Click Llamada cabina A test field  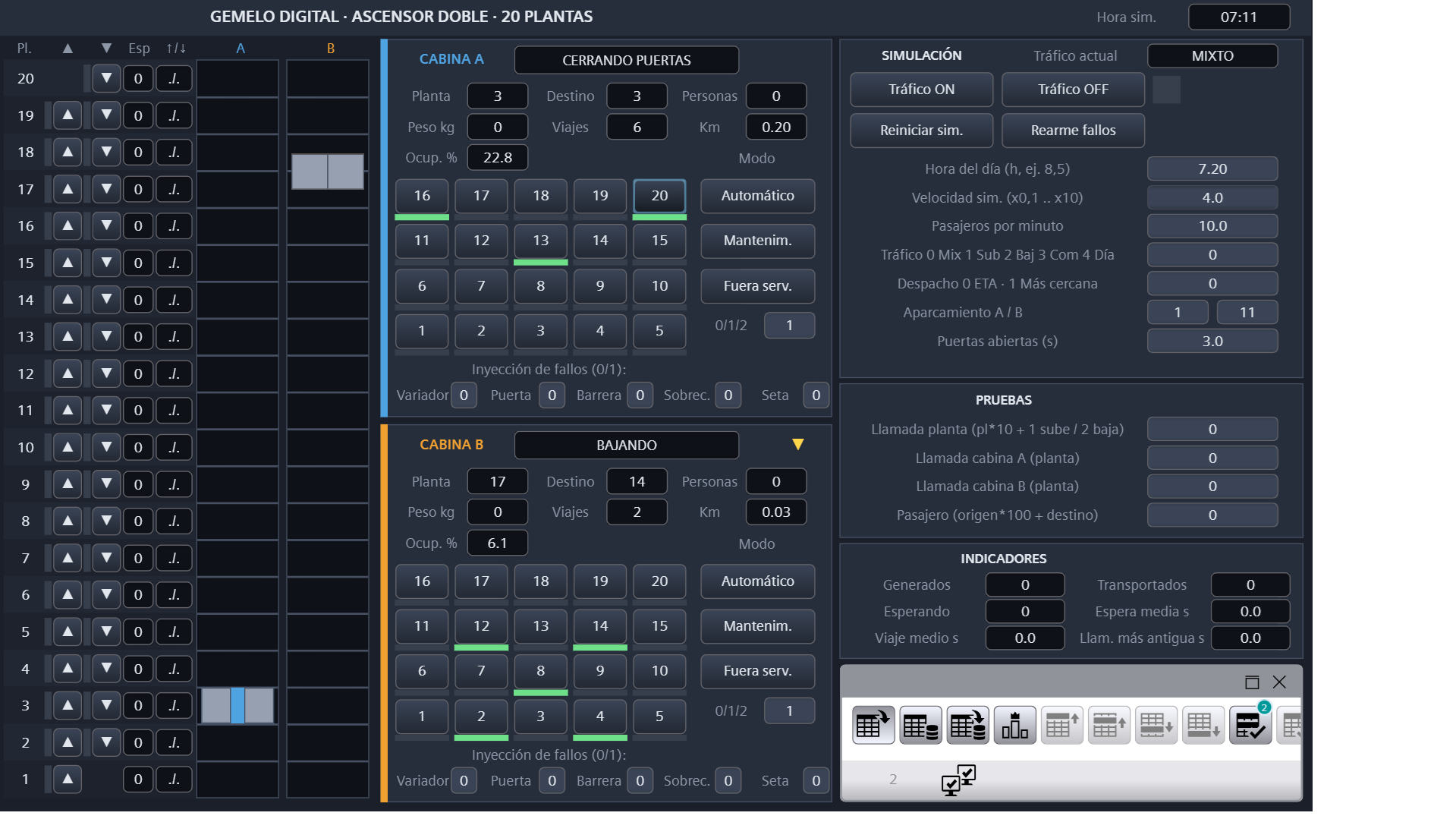coord(1212,458)
